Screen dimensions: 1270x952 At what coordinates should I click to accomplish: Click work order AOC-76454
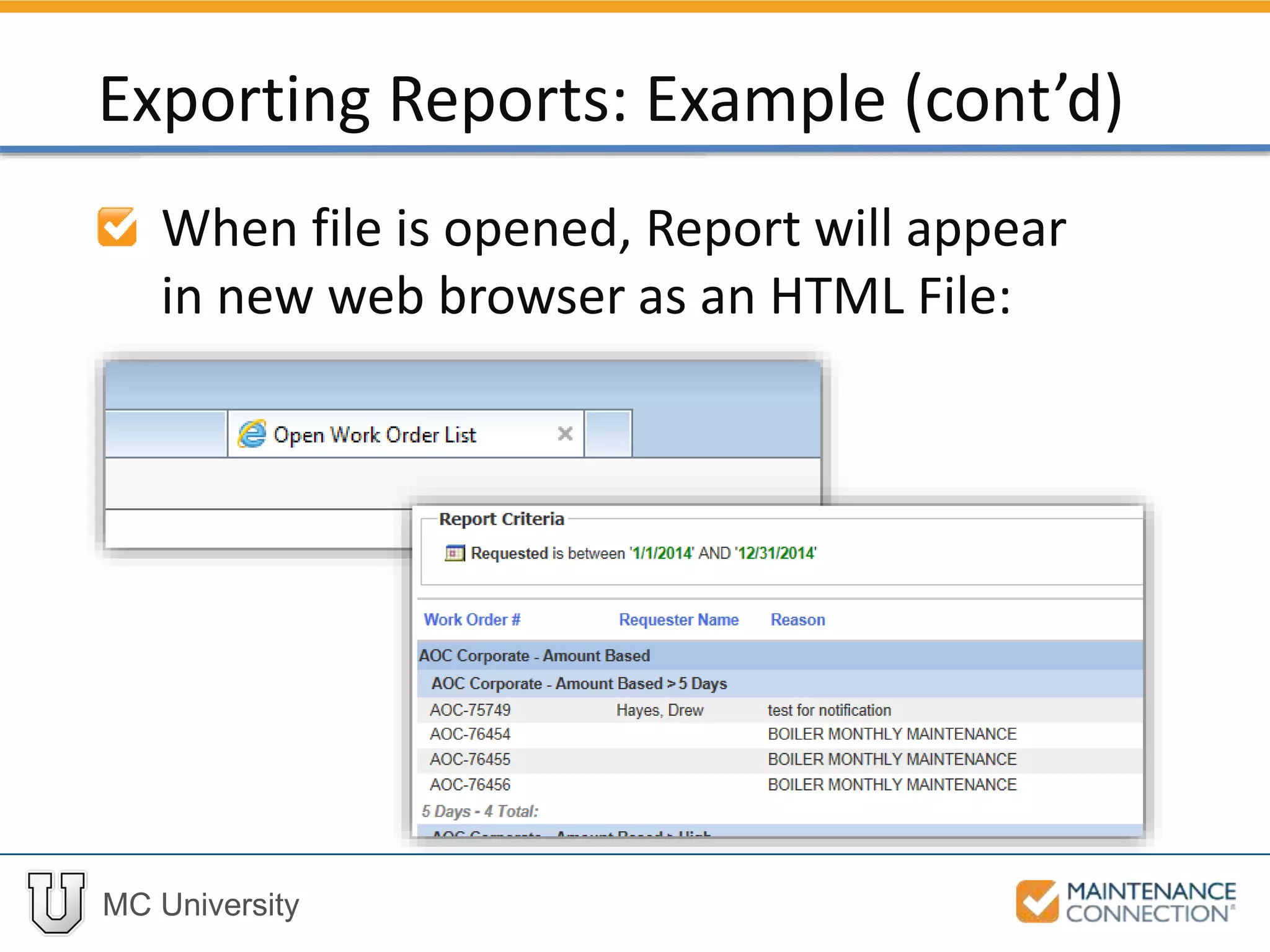pos(470,734)
